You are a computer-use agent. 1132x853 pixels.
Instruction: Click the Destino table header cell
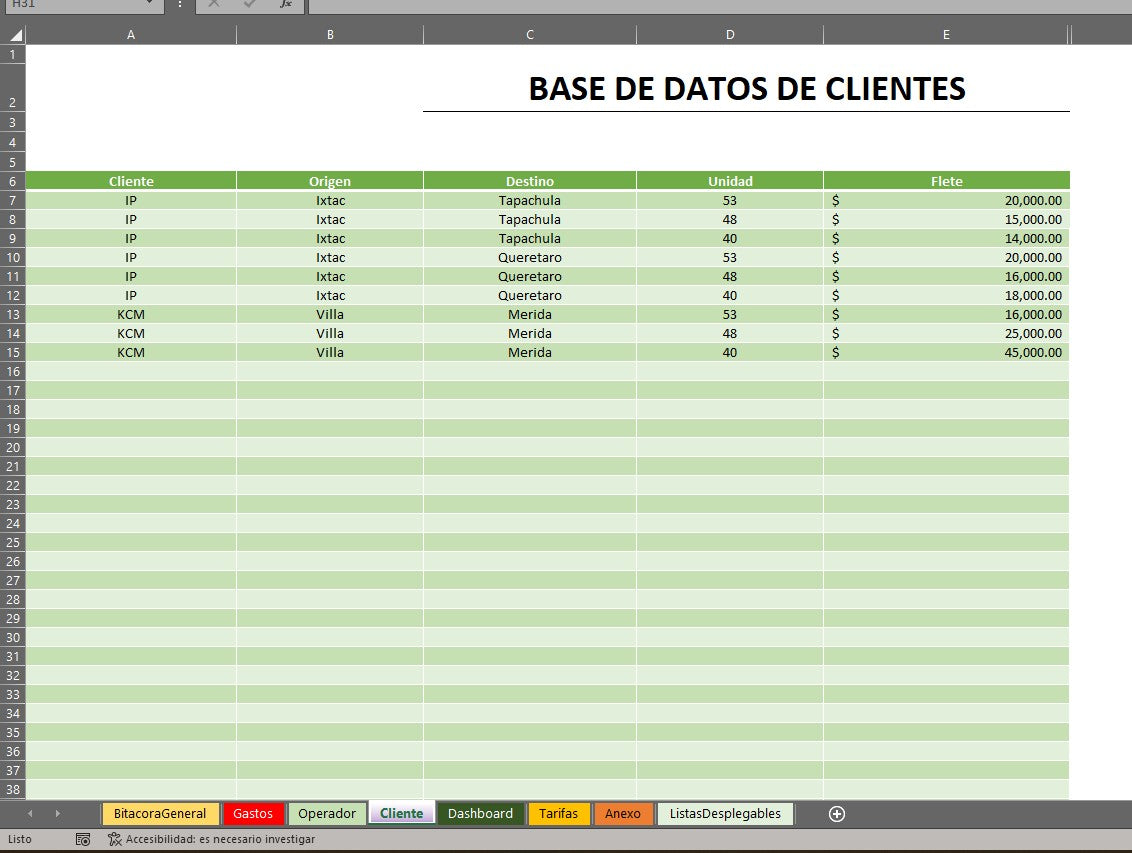tap(530, 181)
